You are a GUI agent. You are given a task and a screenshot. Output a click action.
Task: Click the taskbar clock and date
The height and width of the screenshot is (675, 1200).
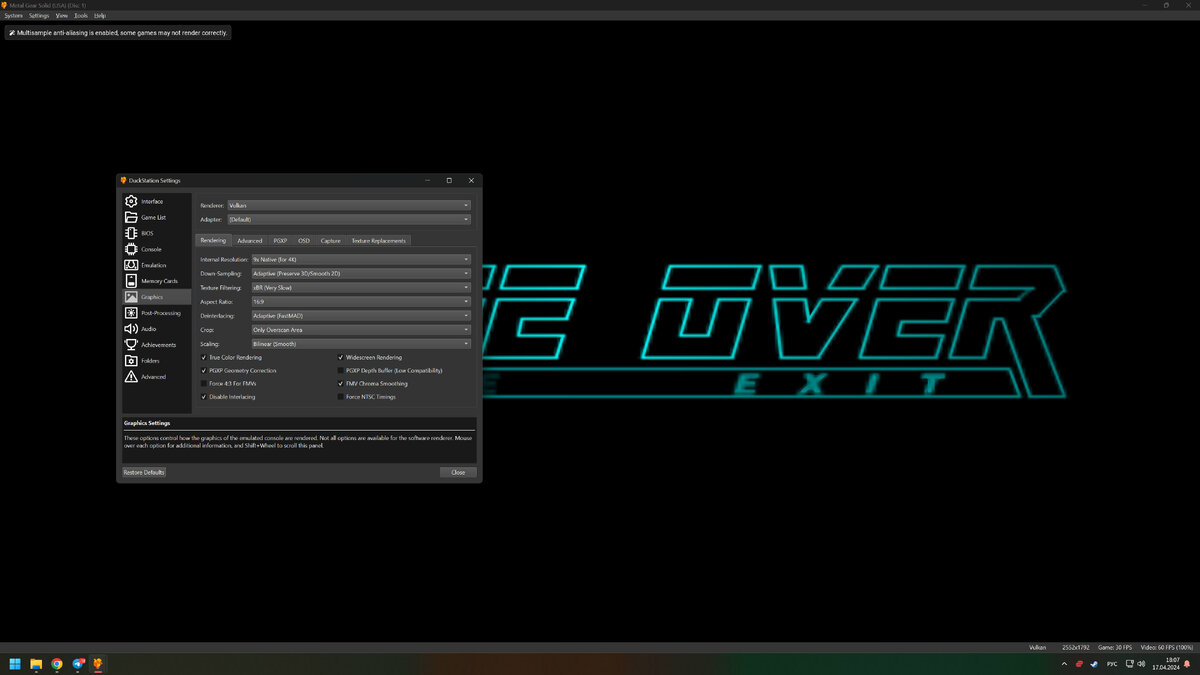point(1166,664)
